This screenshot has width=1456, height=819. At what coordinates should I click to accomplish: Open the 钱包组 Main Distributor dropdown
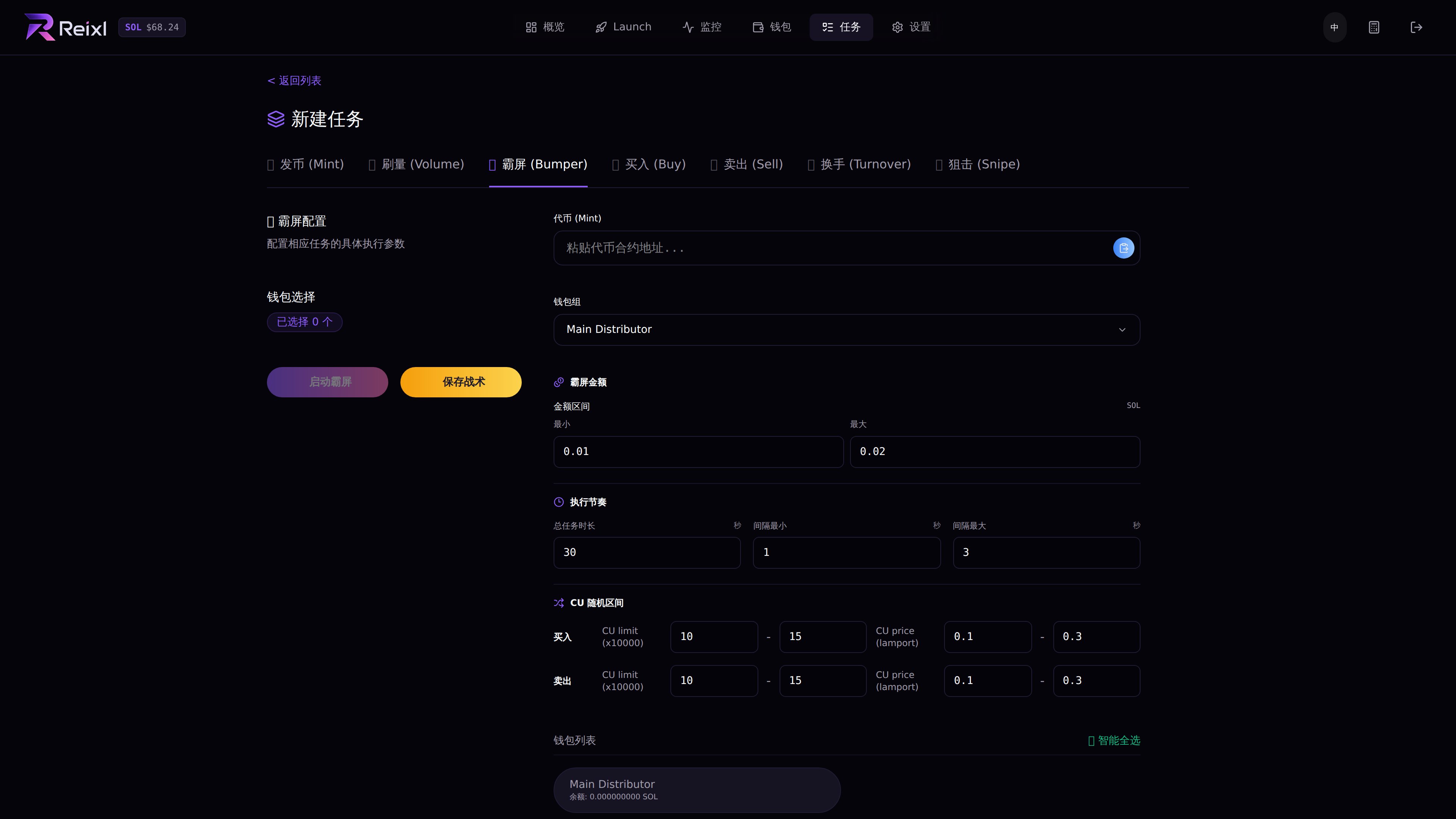tap(846, 329)
